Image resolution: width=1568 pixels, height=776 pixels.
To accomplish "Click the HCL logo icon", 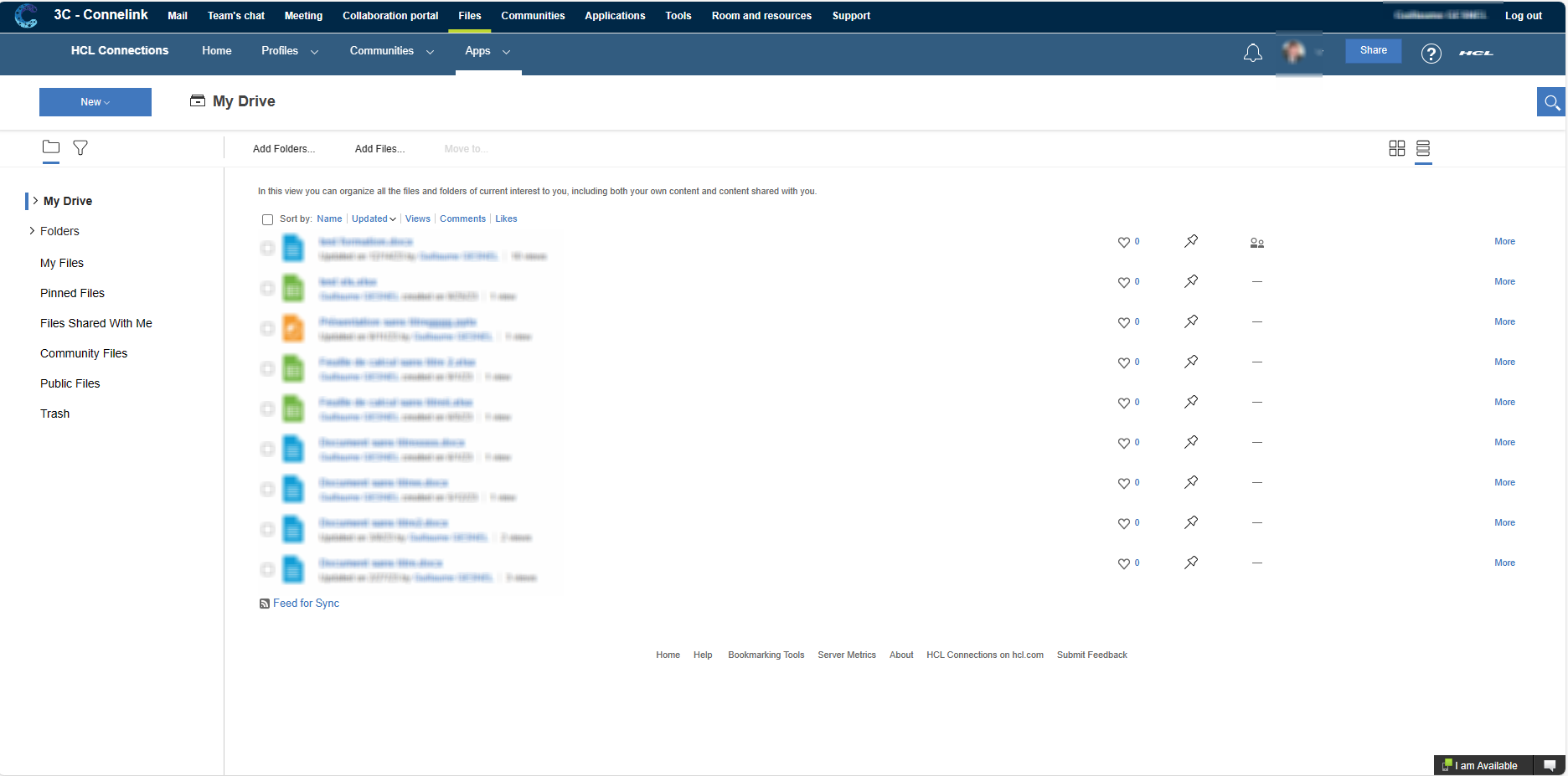I will (x=1476, y=53).
